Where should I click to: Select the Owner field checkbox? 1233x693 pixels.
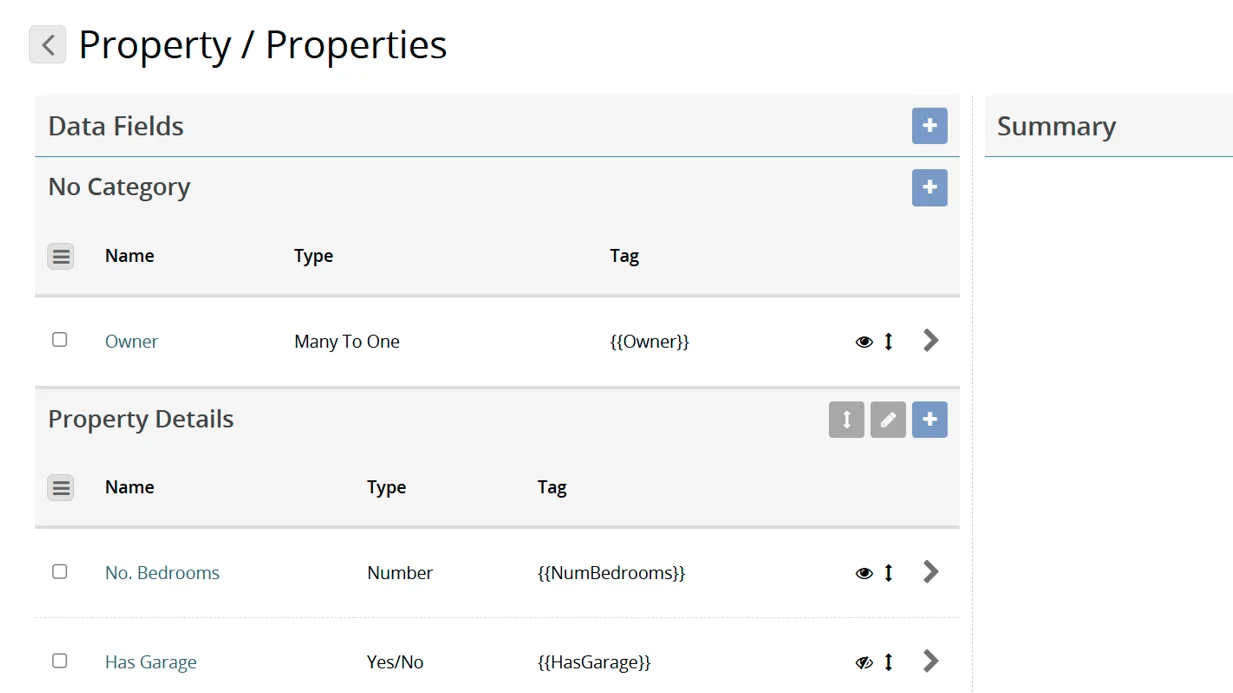[x=60, y=340]
